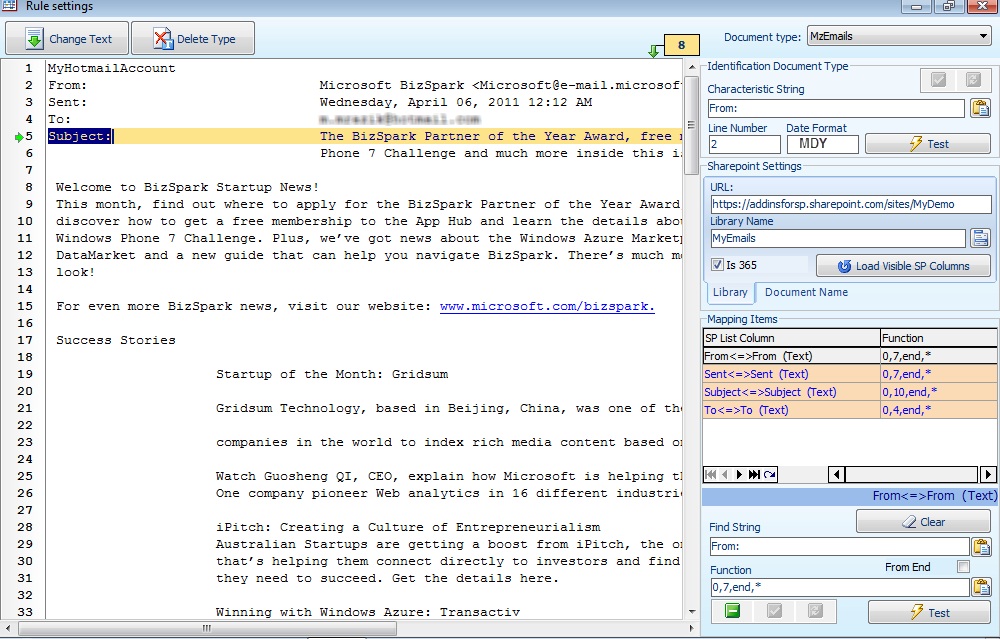Click refresh icon in Identification Document Type group

pos(973,80)
